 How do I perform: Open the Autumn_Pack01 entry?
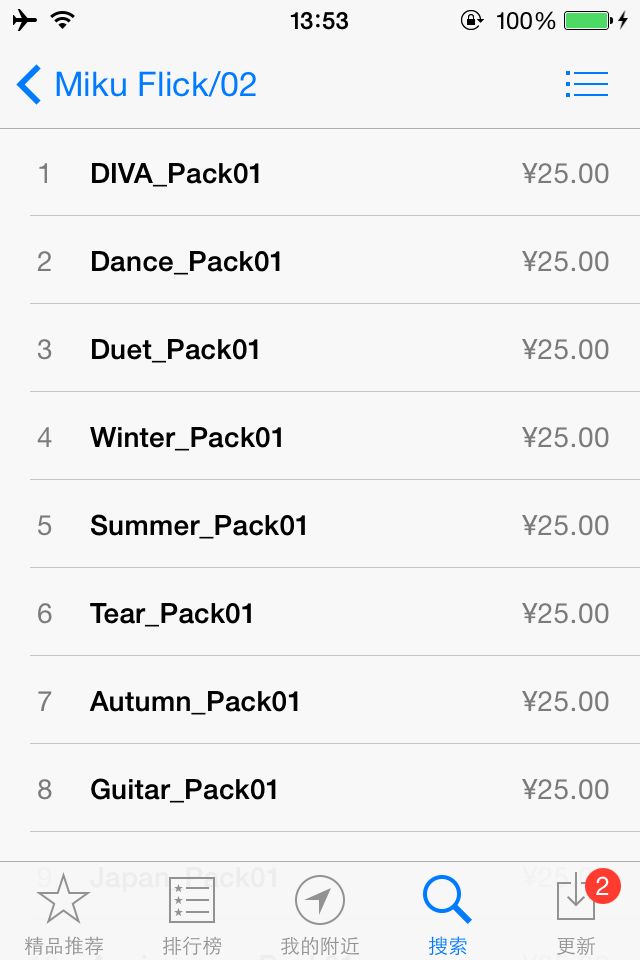195,702
